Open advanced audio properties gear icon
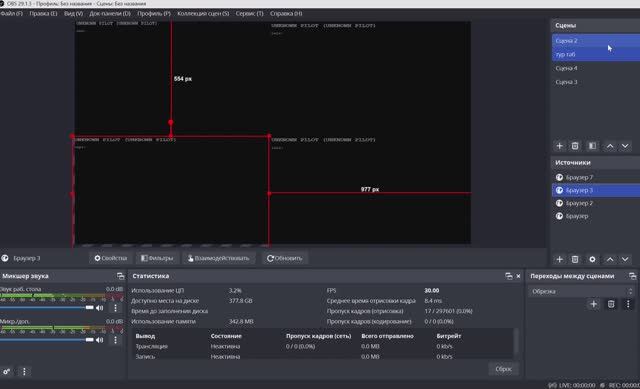 click(x=6, y=371)
